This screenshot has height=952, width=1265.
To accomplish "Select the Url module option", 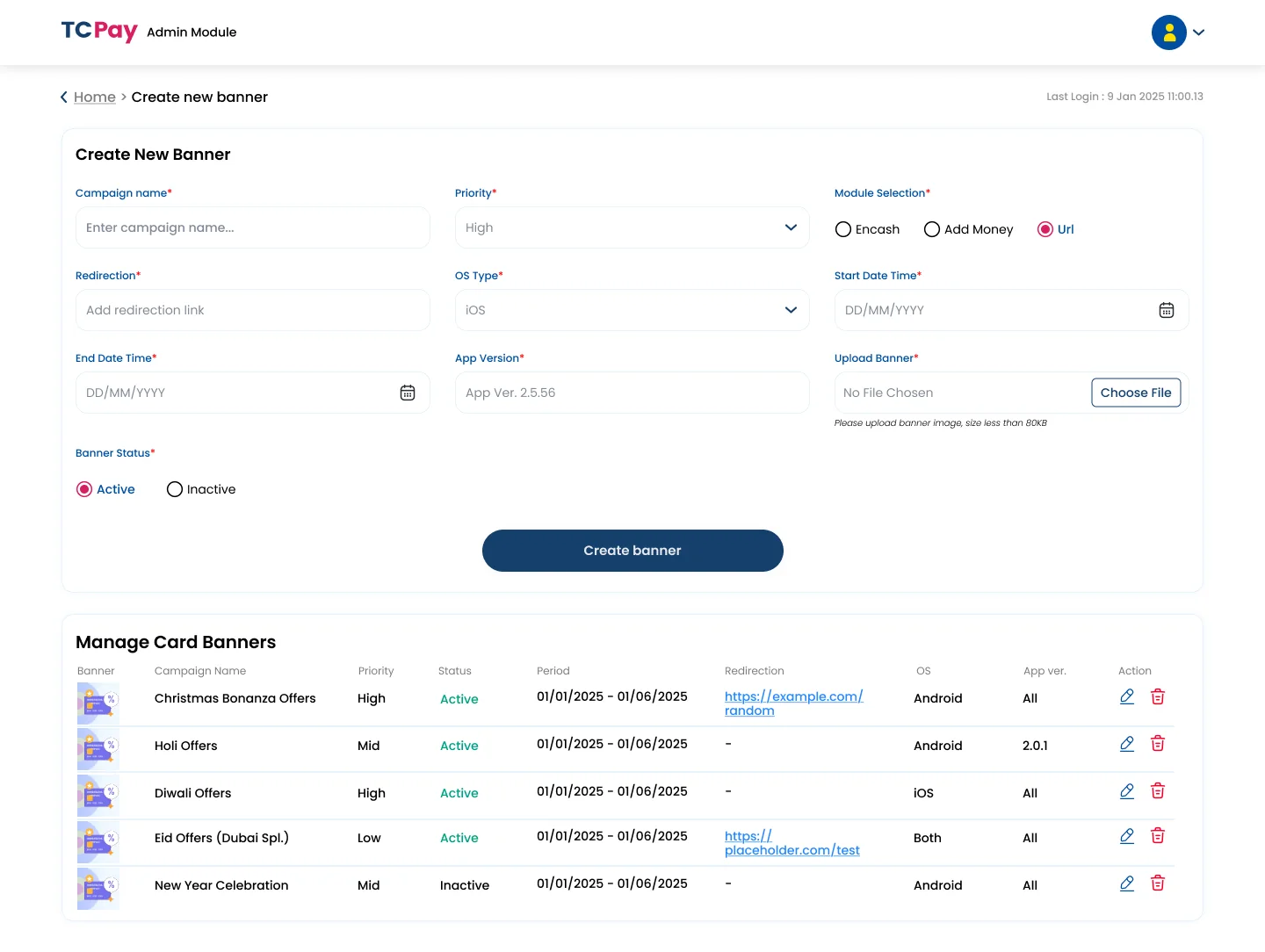I will [1045, 229].
